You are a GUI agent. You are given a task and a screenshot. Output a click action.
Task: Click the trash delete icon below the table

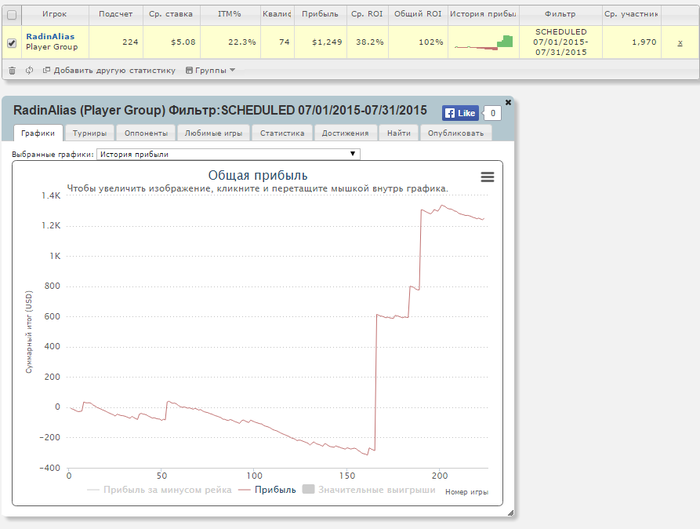(x=12, y=71)
